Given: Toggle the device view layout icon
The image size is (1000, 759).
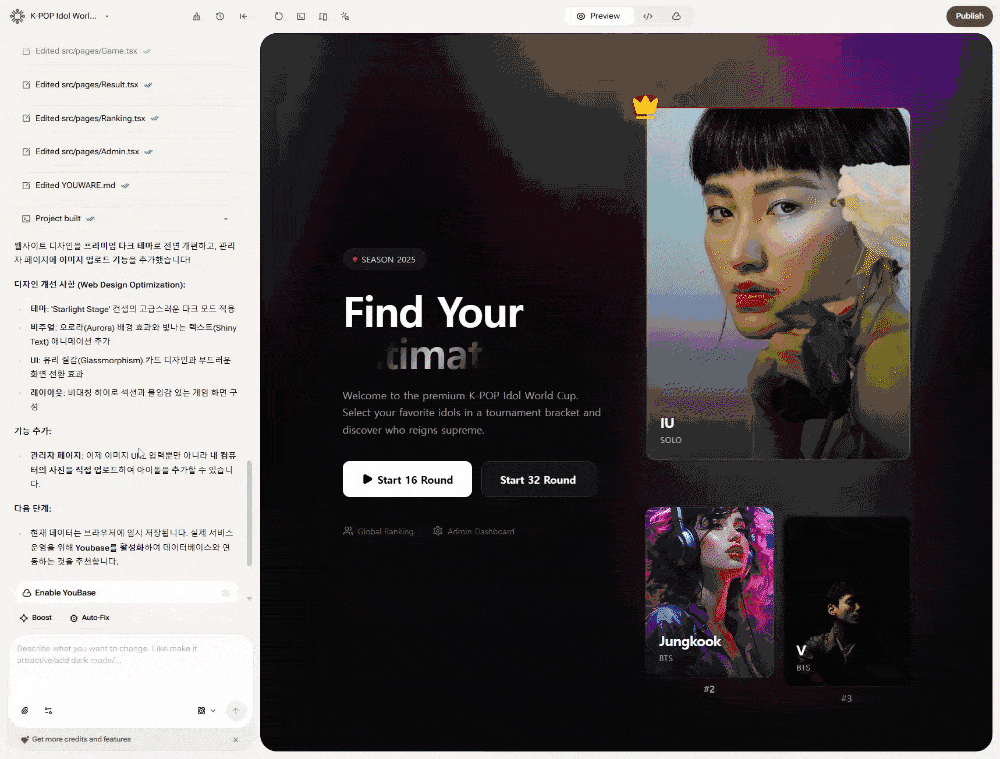Looking at the screenshot, I should coord(323,16).
